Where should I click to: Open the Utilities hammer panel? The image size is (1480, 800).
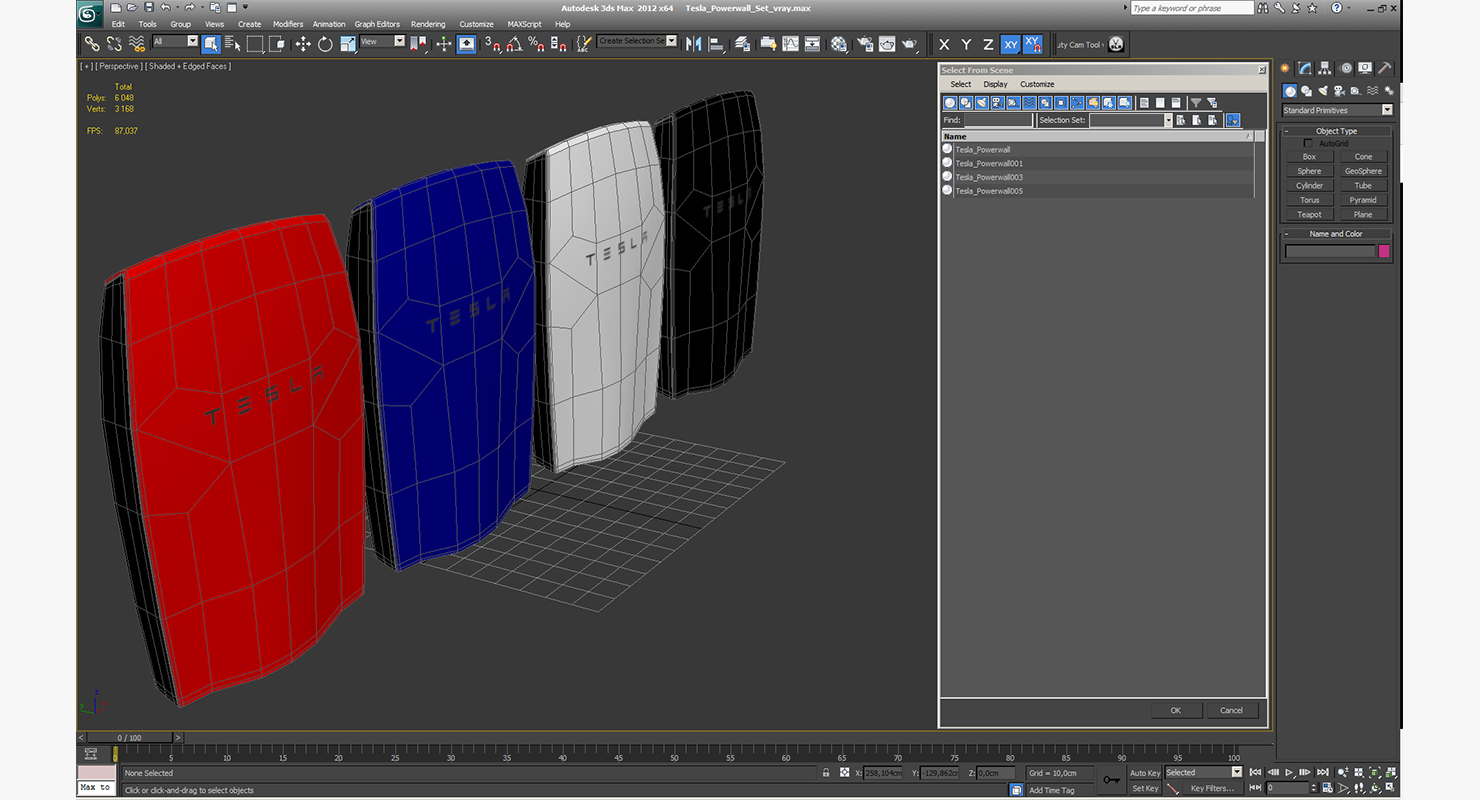pos(1384,68)
